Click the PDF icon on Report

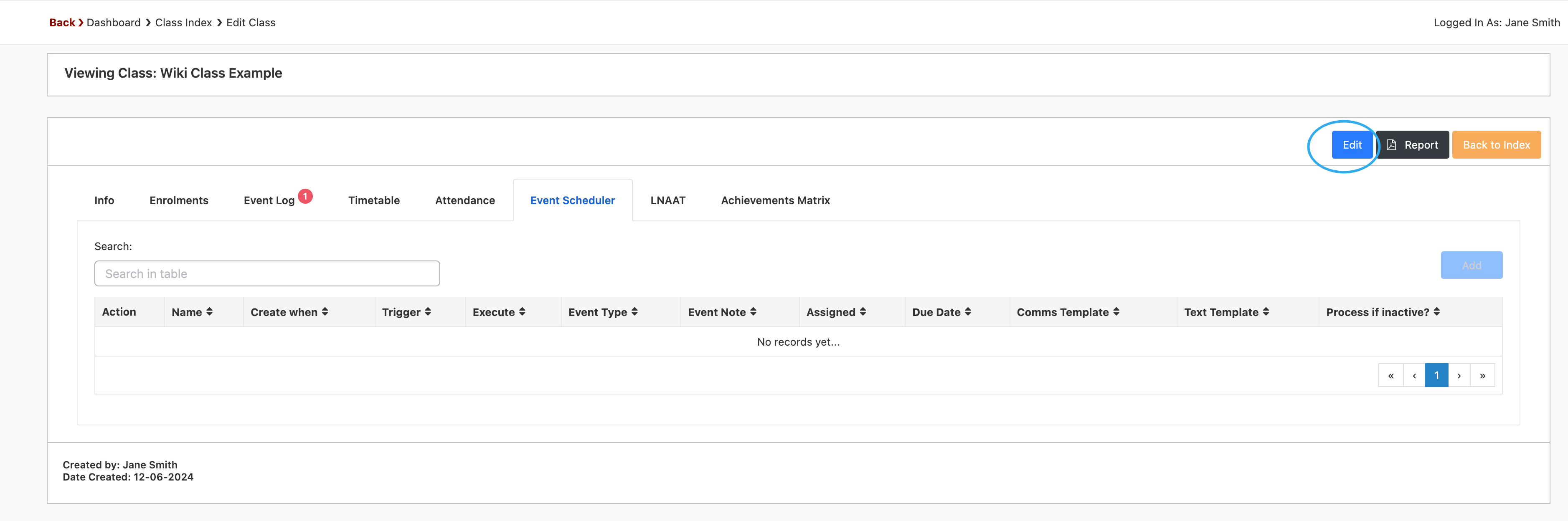coord(1391,145)
